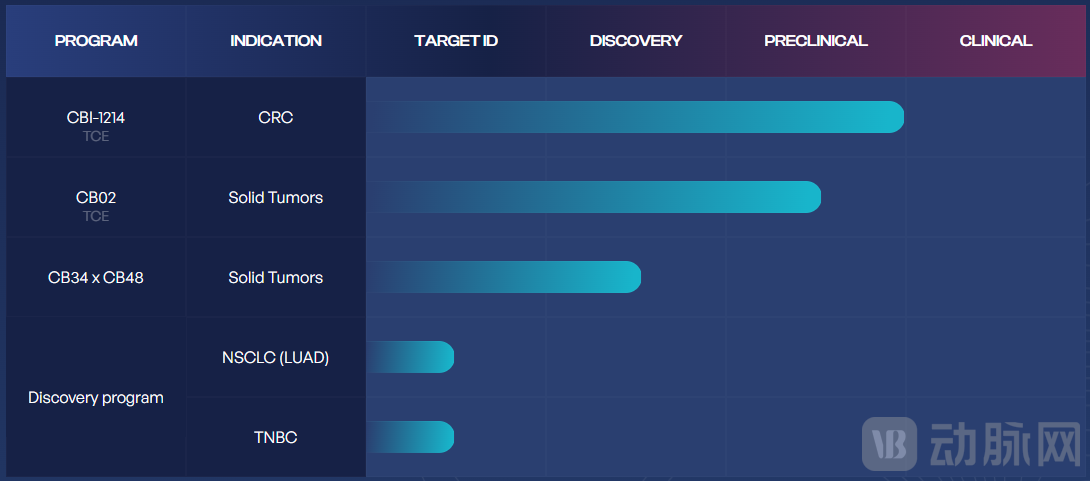Open the CBI-1214 program name

[x=96, y=118]
